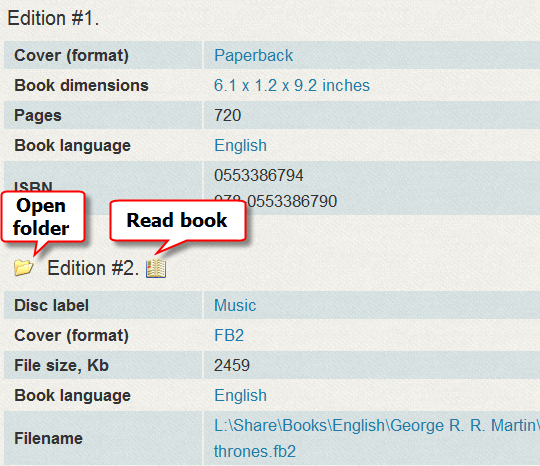Open the 6.1 x 1.2 x 9.2 inches link

coord(292,85)
